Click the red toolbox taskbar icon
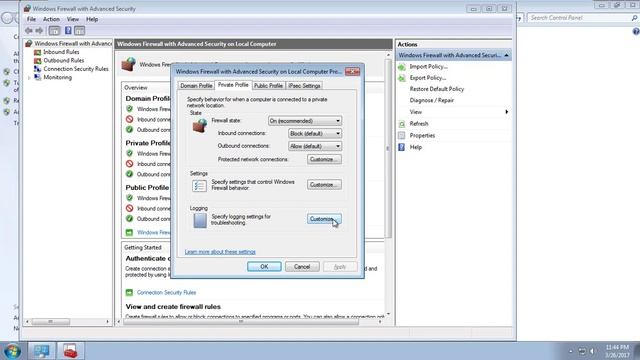 pyautogui.click(x=70, y=351)
